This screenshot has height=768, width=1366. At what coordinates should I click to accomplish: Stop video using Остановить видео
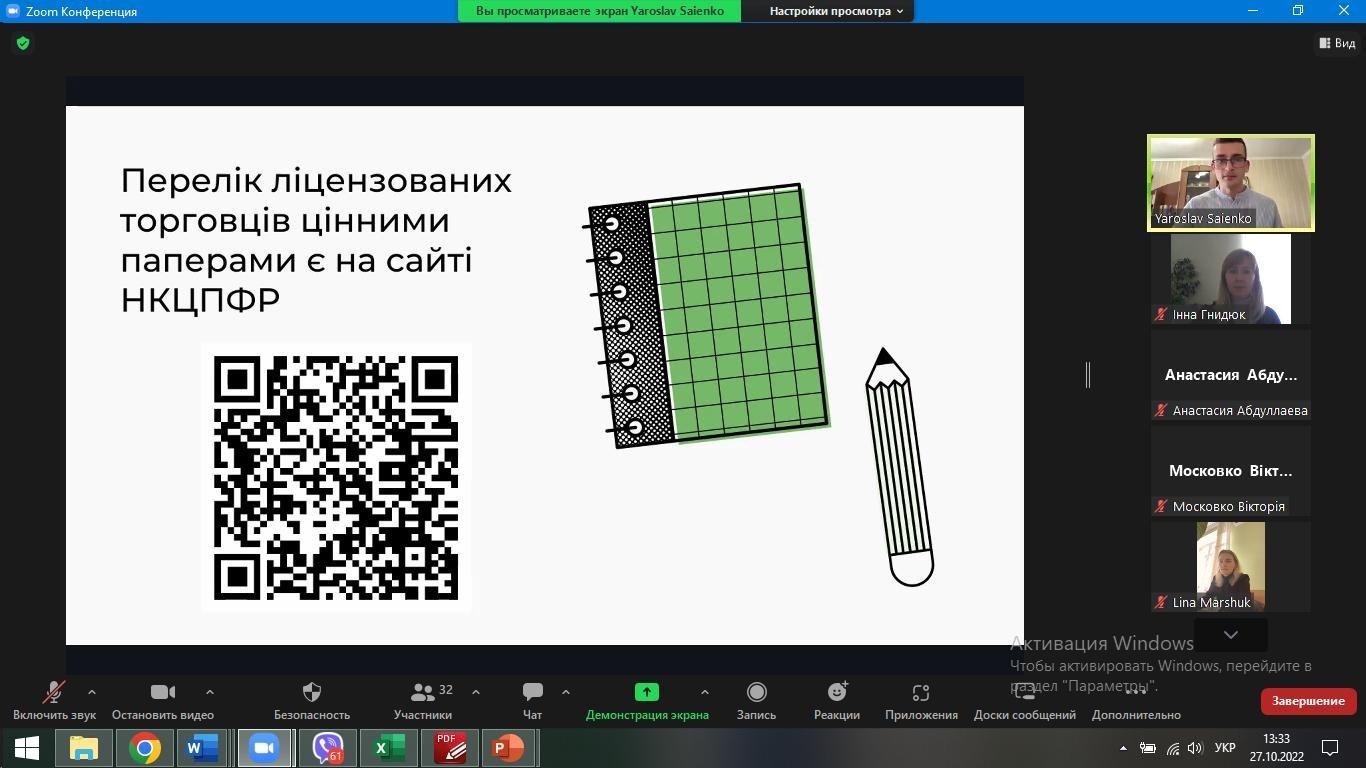(x=162, y=693)
